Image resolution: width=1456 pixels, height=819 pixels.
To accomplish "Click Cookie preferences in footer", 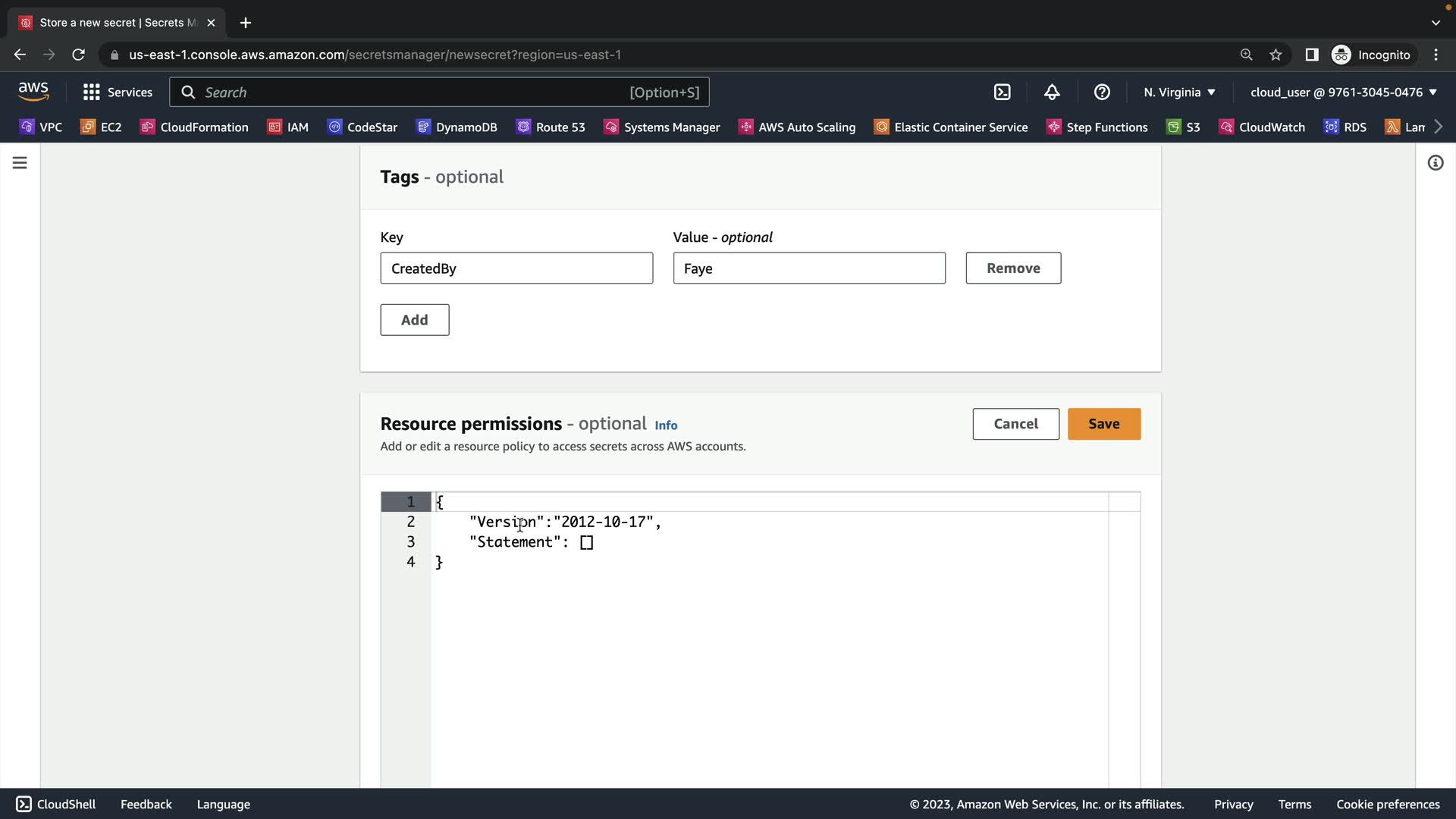I will tap(1388, 804).
